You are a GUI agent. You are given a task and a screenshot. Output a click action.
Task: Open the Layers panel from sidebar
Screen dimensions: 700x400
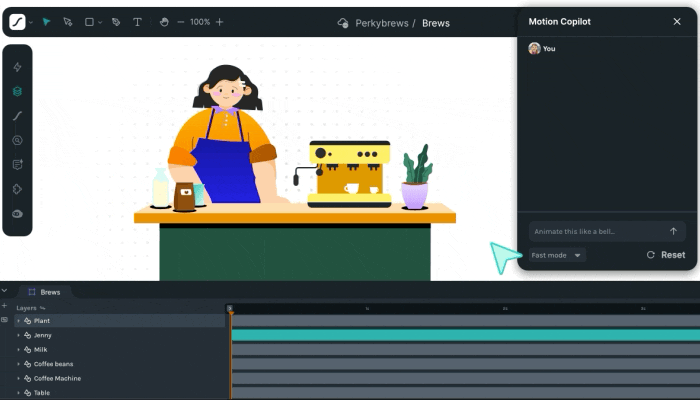(x=17, y=91)
